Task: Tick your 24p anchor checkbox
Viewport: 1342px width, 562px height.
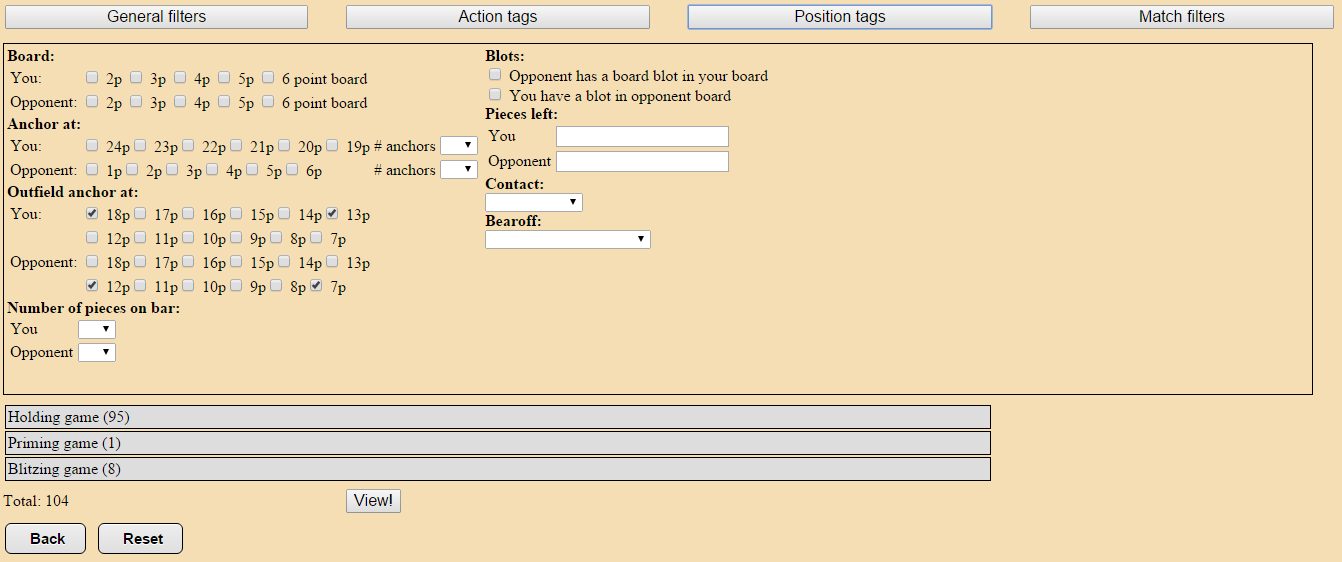Action: pyautogui.click(x=92, y=146)
